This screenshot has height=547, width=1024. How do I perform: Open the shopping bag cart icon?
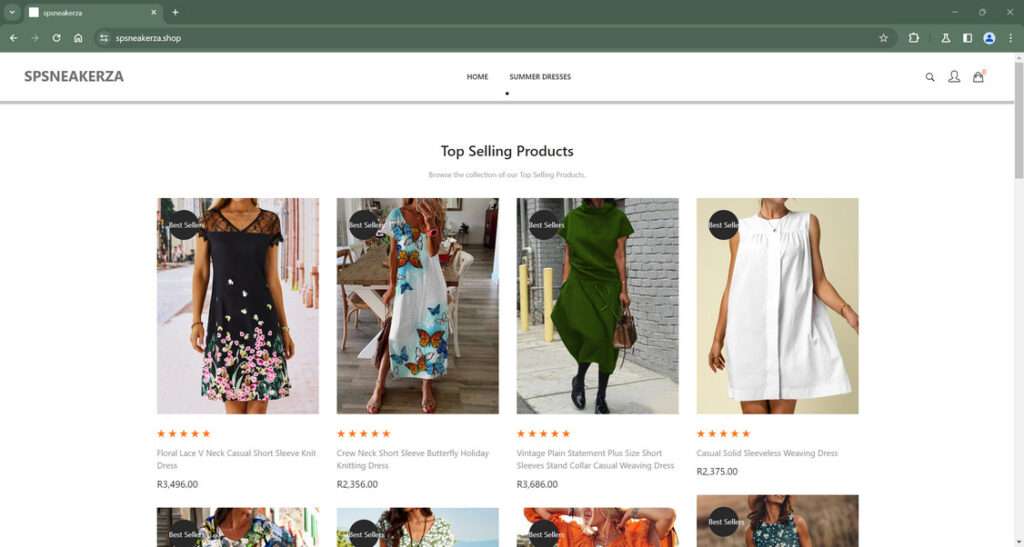click(x=978, y=77)
